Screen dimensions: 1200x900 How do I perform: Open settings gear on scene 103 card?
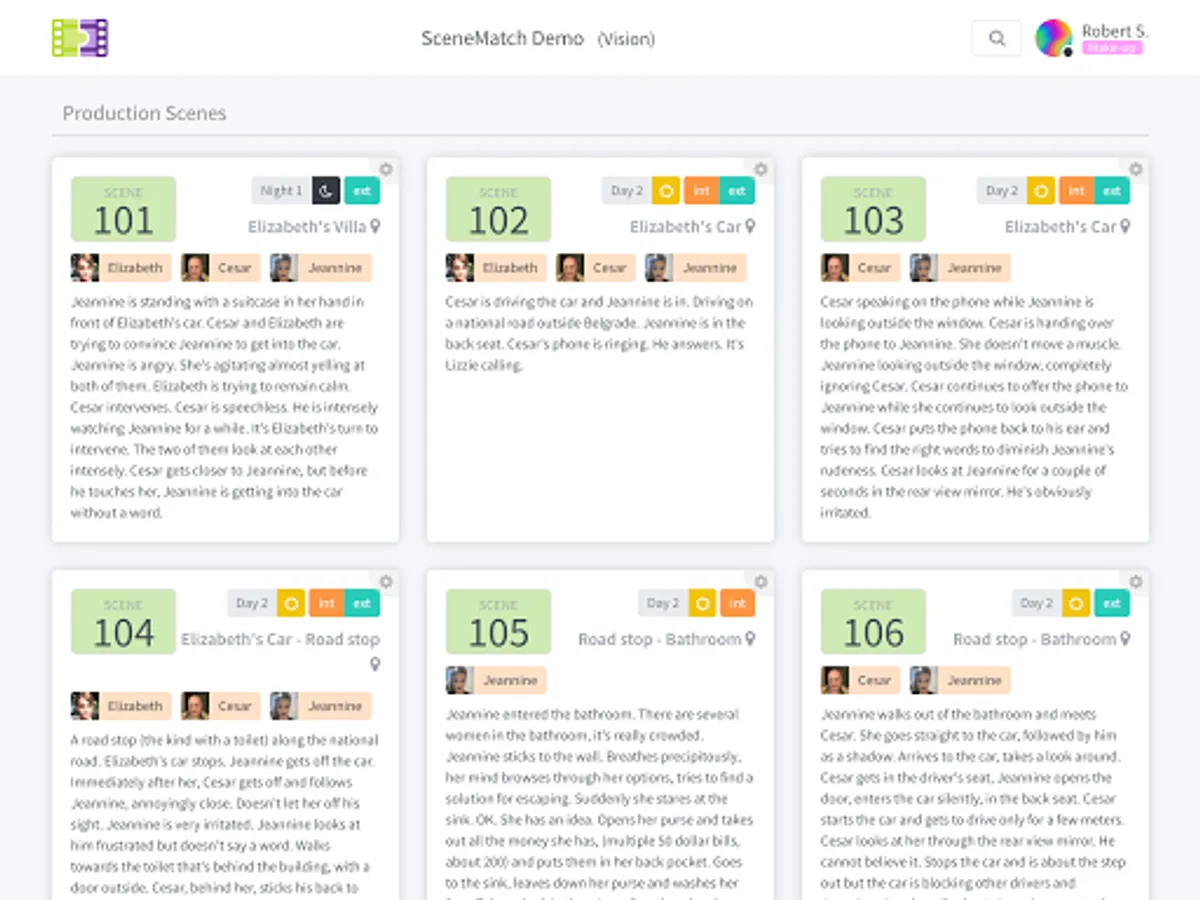(x=1136, y=169)
